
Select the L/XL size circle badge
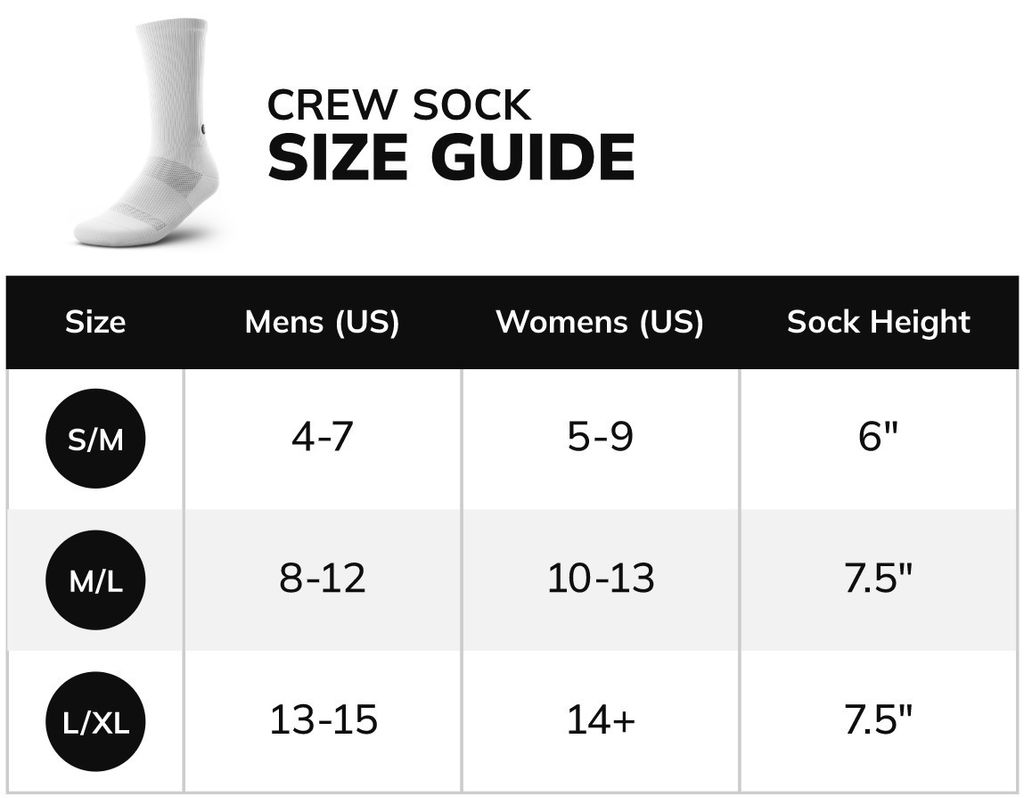coord(95,721)
